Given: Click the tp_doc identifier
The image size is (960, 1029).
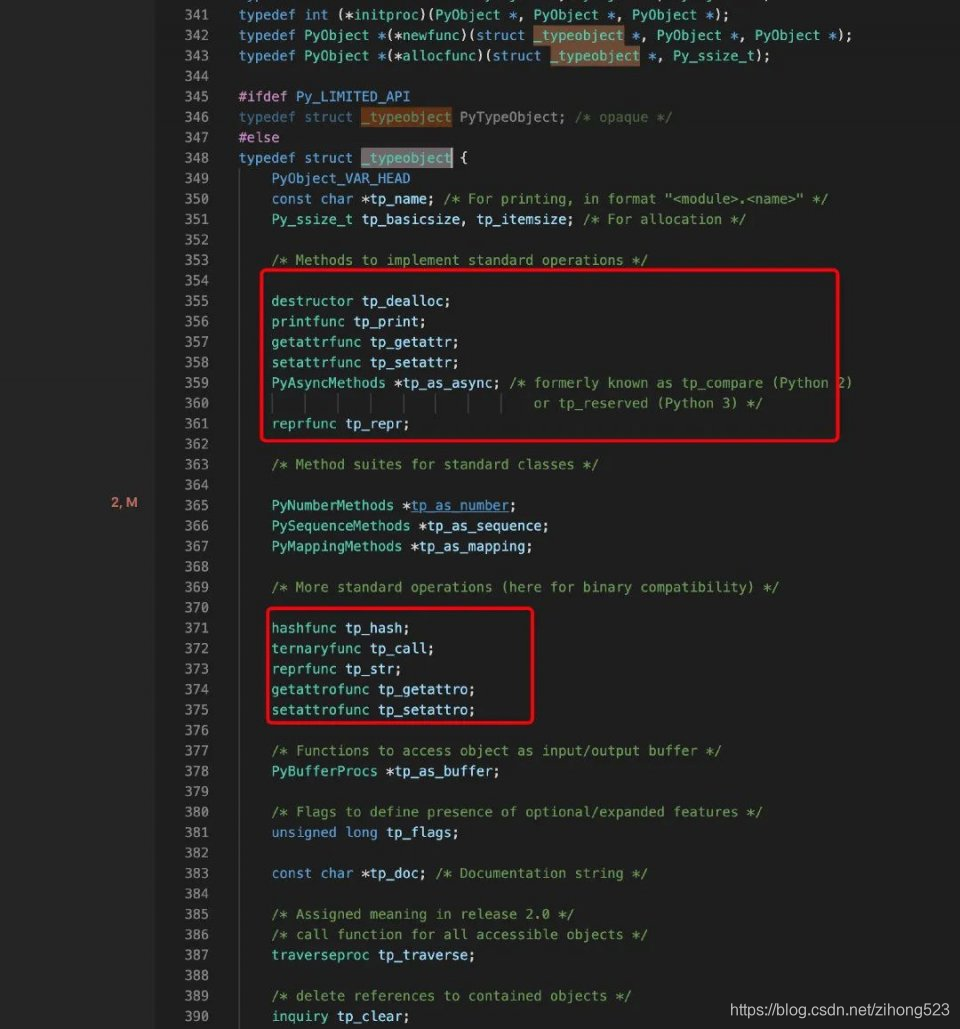Looking at the screenshot, I should (x=394, y=873).
